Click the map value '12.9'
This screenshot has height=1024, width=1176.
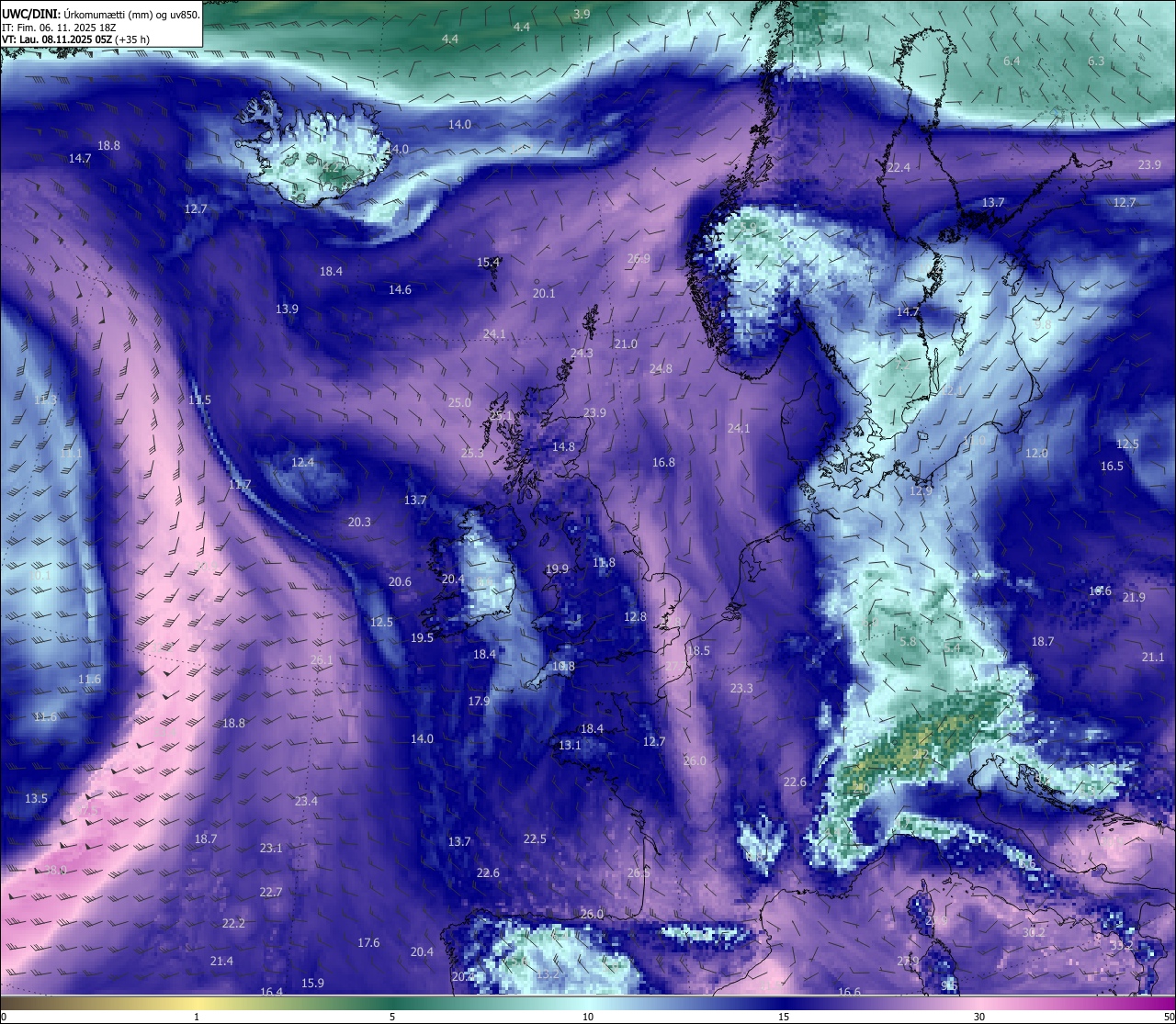[x=921, y=490]
